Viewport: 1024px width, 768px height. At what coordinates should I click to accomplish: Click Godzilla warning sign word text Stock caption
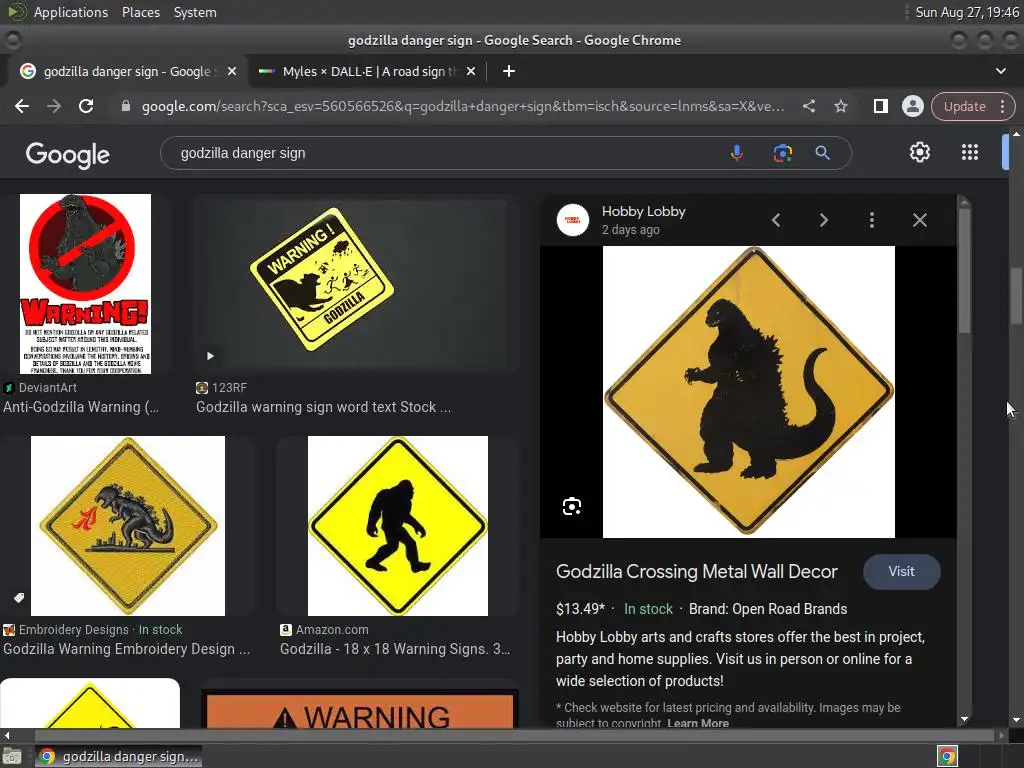point(323,407)
